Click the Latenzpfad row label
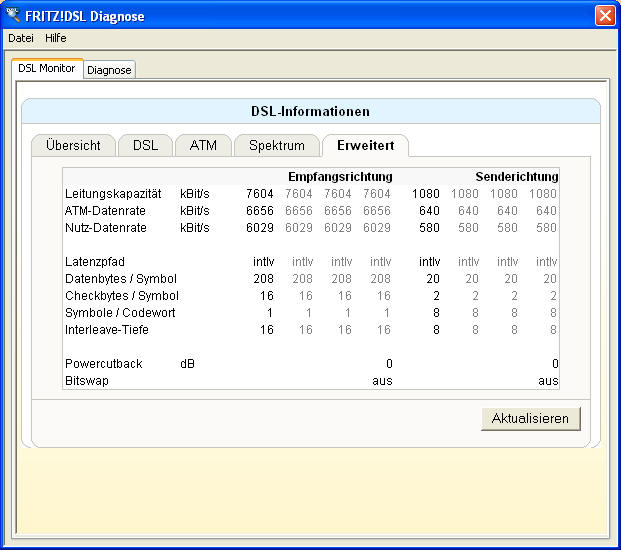 point(95,262)
